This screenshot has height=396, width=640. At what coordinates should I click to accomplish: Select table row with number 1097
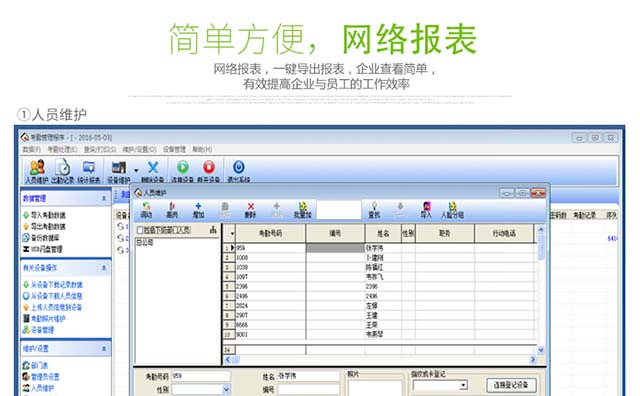pyautogui.click(x=380, y=277)
